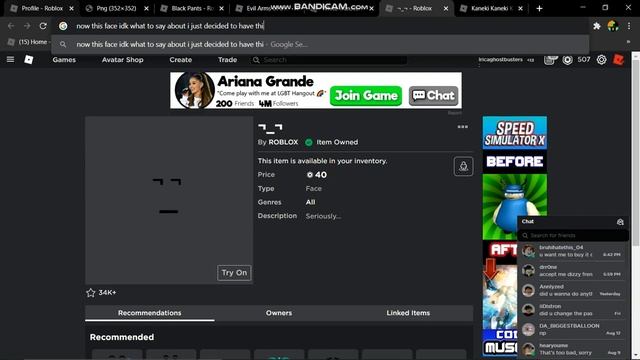This screenshot has width=640, height=360.
Task: Open the browser extensions puzzle icon
Action: click(x=597, y=26)
